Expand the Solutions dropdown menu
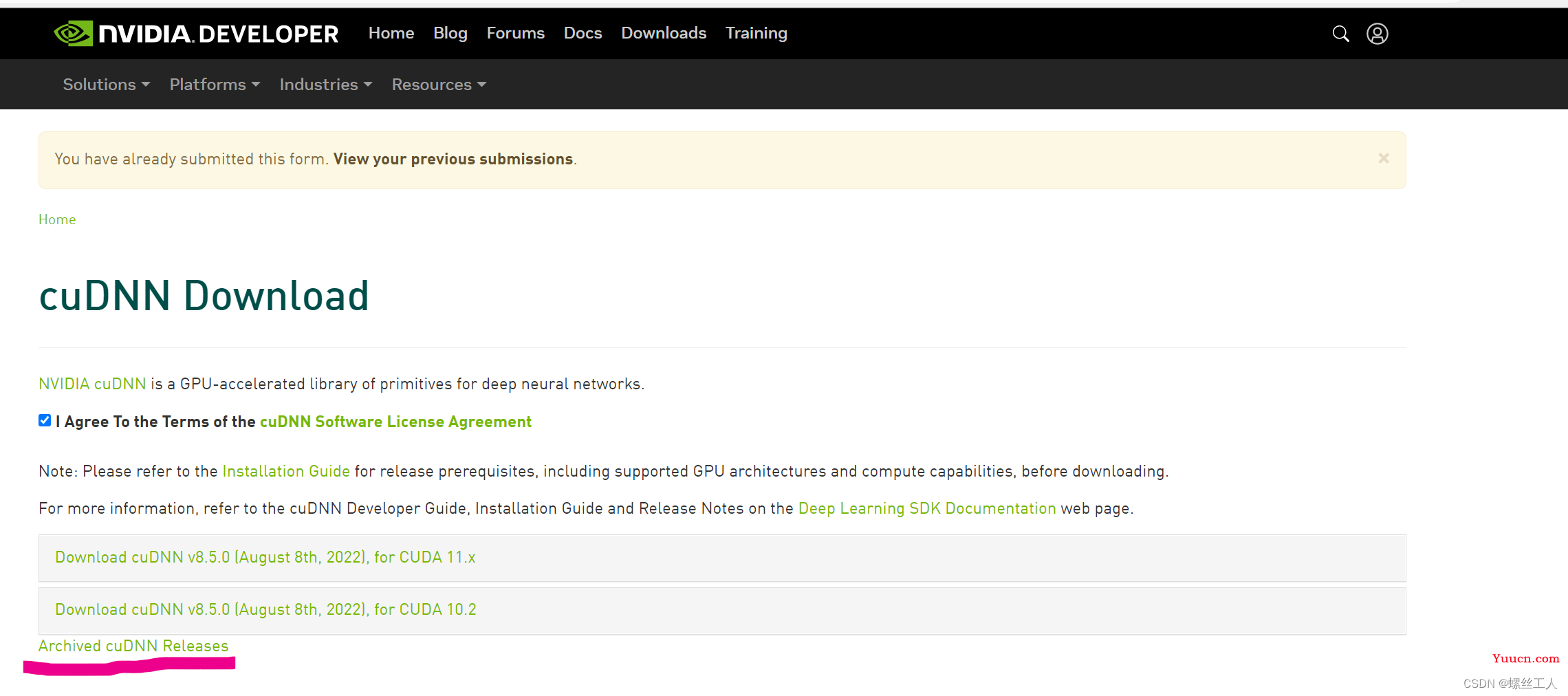 107,85
